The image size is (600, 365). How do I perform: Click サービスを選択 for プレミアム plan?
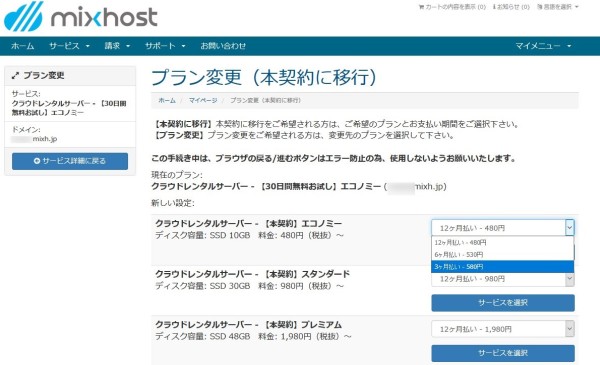(x=503, y=353)
